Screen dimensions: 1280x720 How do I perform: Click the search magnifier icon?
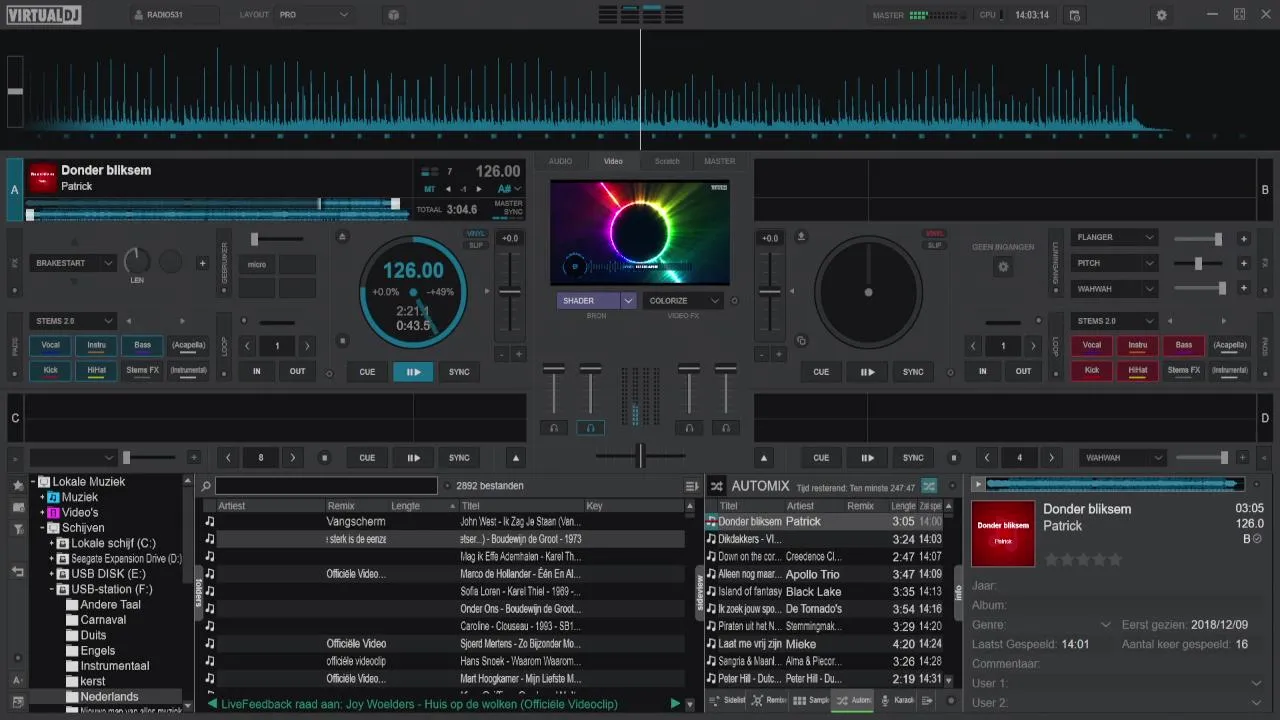(206, 486)
